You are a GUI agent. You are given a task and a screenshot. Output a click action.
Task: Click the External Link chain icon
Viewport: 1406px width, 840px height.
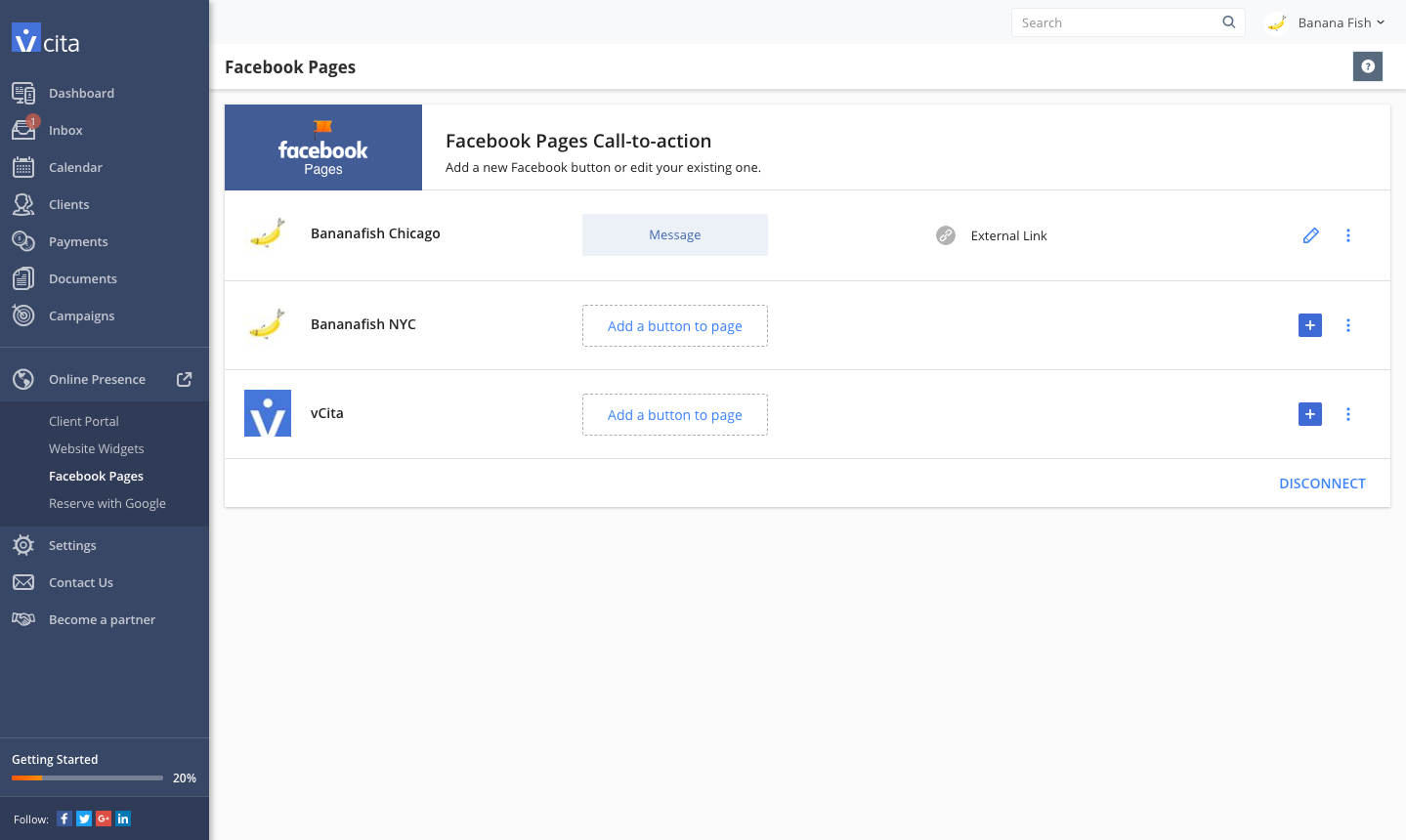946,235
